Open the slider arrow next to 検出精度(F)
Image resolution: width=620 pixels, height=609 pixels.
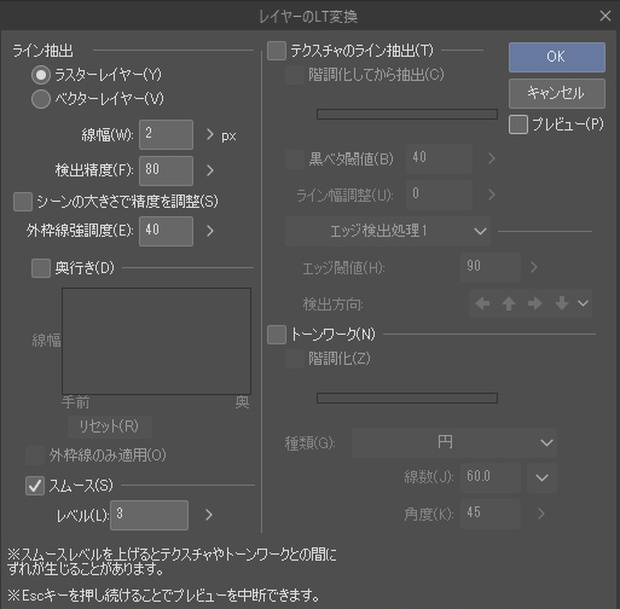point(210,171)
